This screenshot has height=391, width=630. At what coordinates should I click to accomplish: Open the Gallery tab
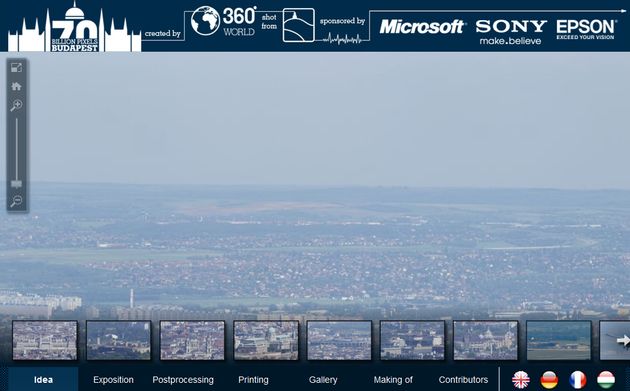(x=323, y=379)
